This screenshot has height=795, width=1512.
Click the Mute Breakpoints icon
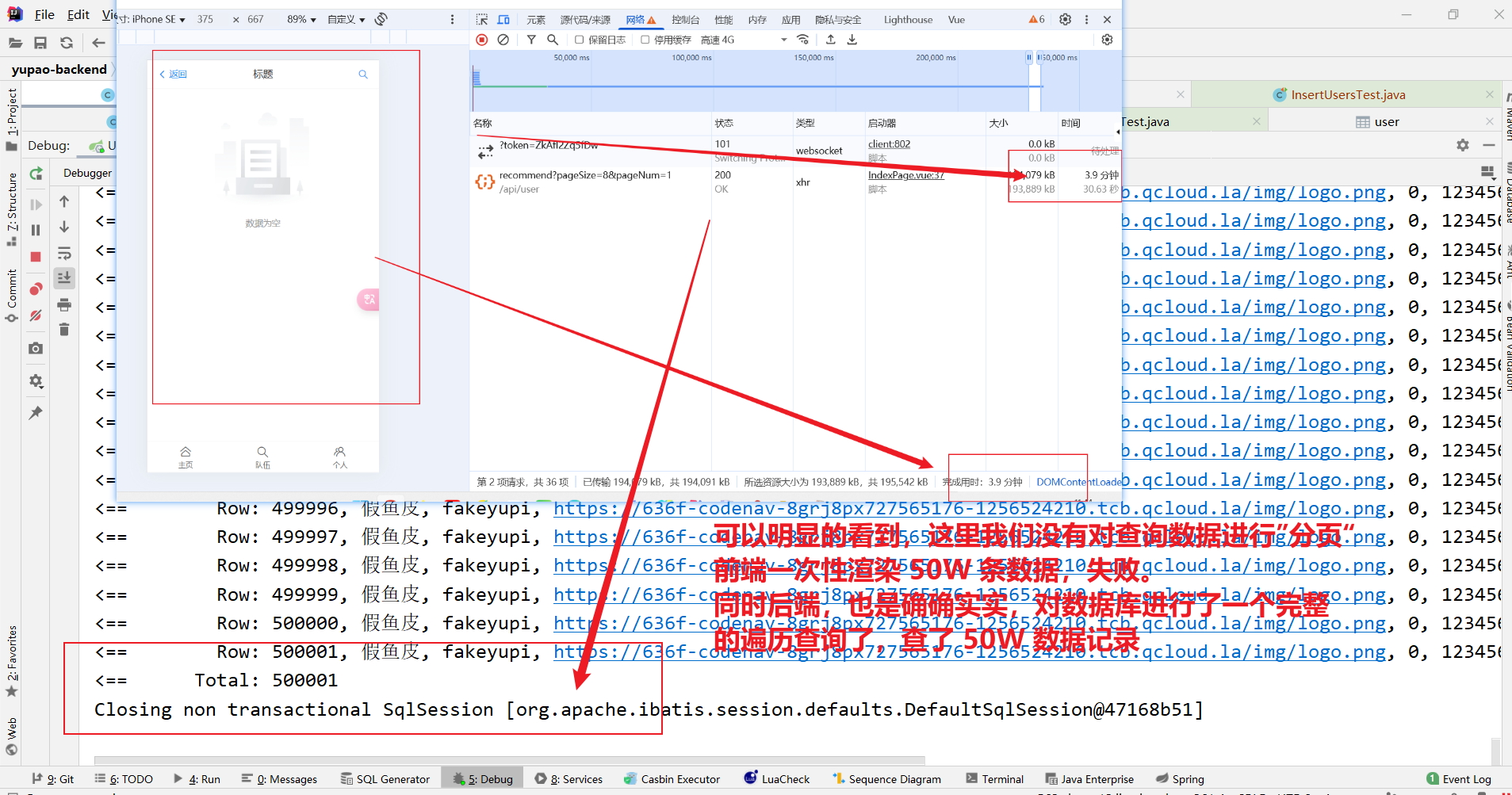(36, 315)
